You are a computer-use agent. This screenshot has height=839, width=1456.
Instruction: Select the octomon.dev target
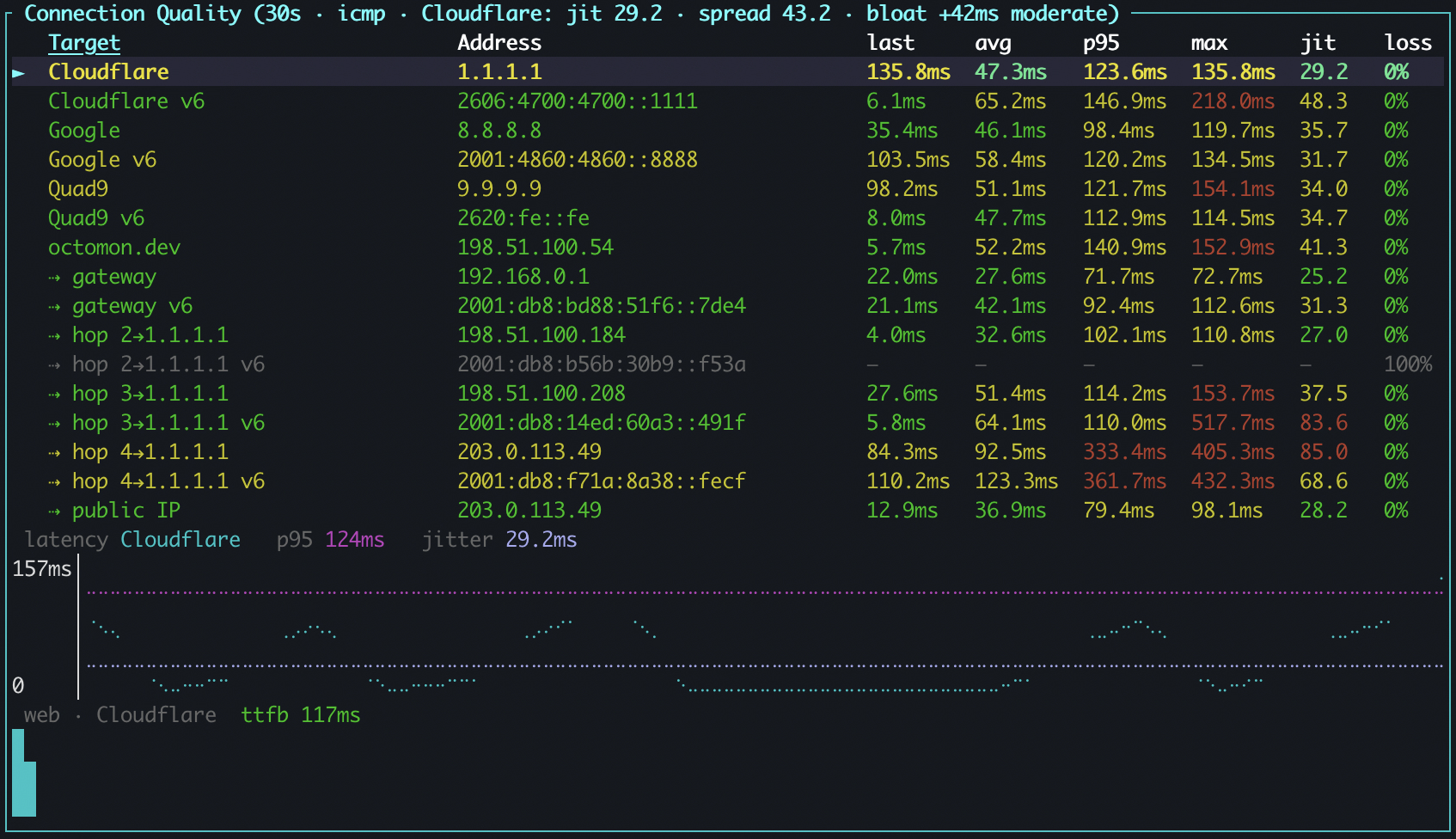tap(727, 248)
